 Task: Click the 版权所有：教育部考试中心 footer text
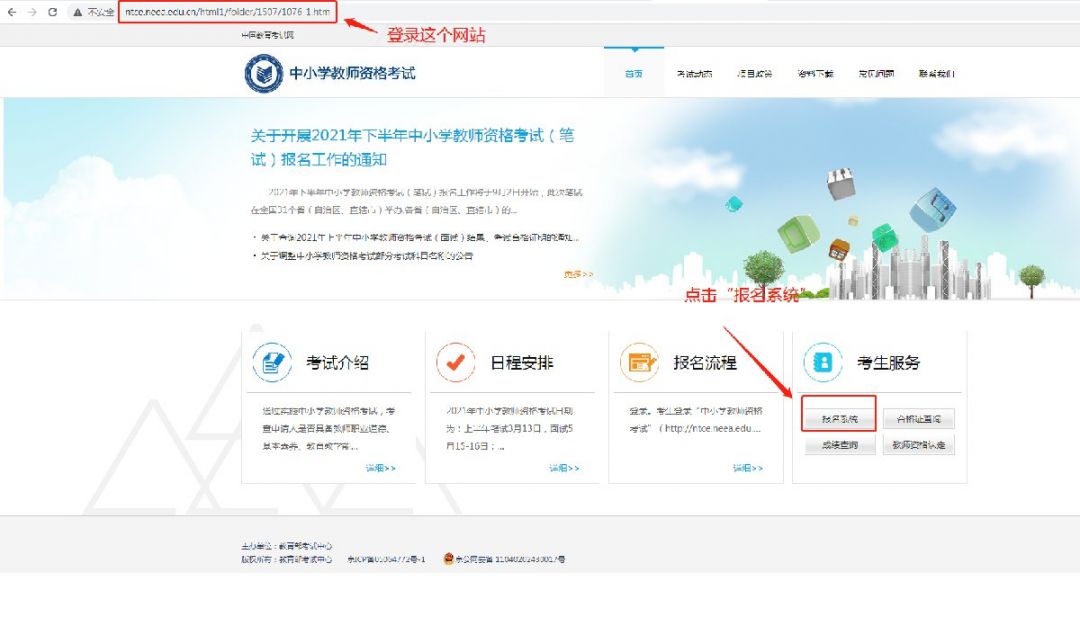pos(287,559)
